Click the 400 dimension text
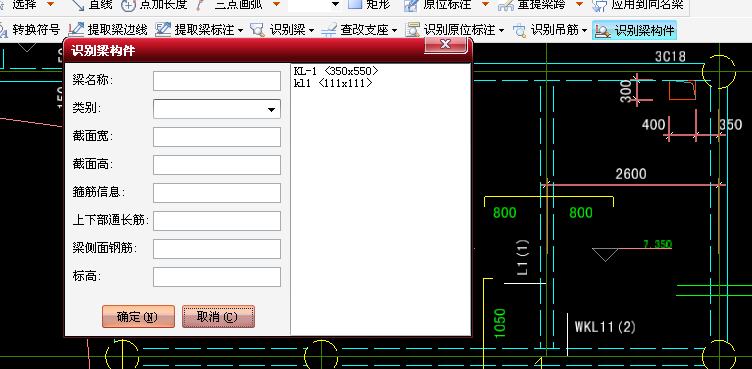 (654, 125)
